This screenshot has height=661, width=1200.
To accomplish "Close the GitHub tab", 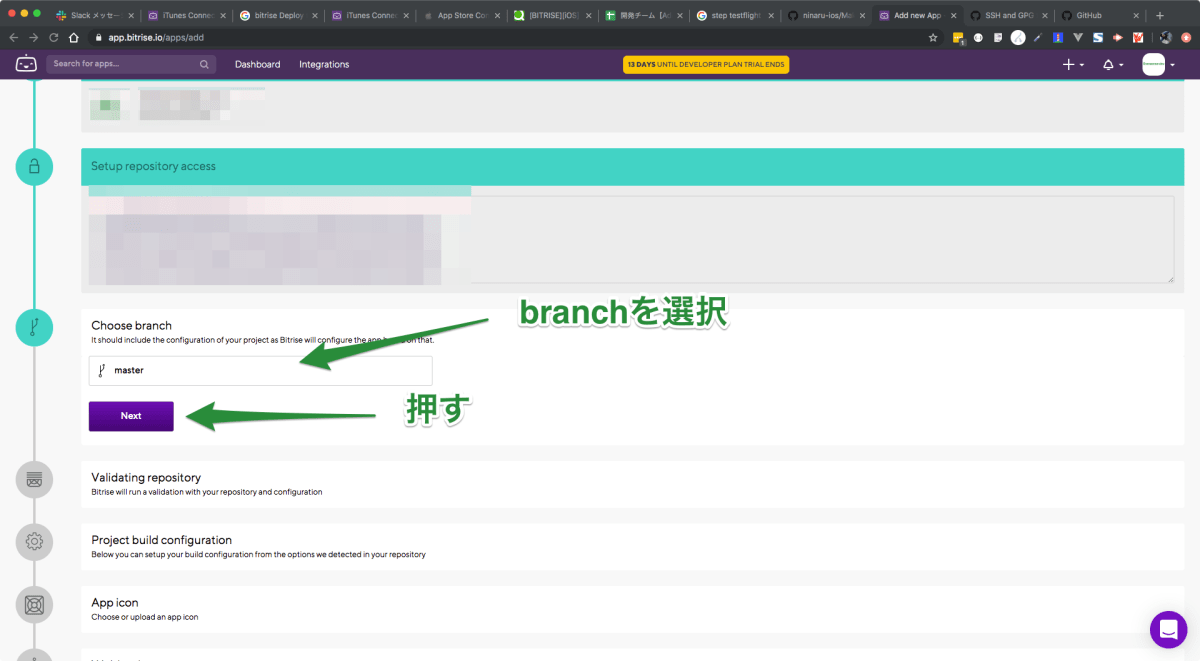I will coord(1135,15).
